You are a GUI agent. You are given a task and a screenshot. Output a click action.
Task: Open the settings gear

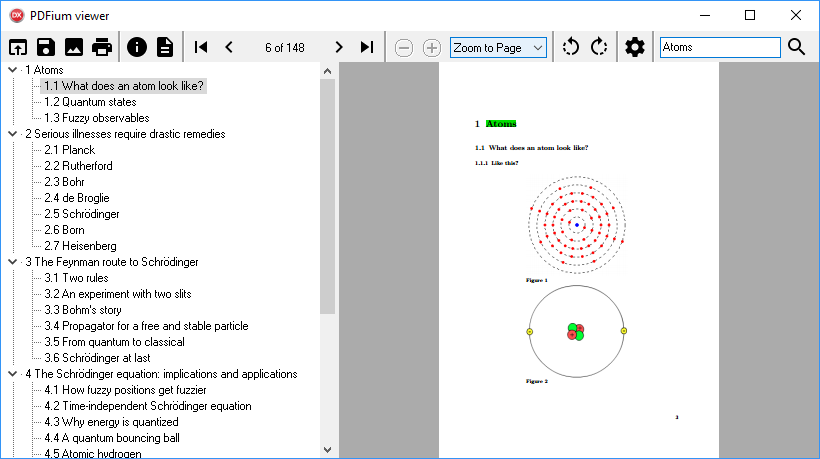coord(635,47)
